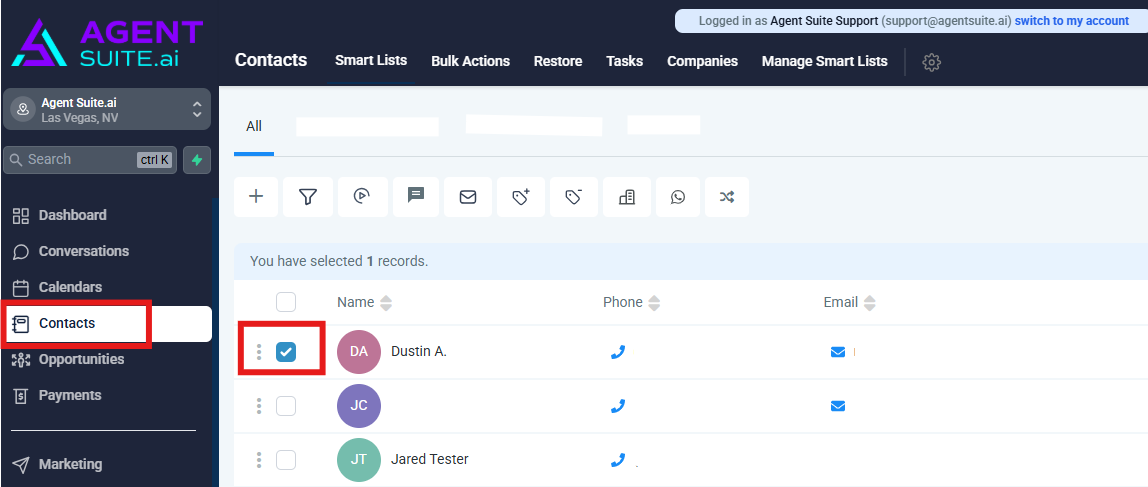Screen dimensions: 1148x487
Task: Click the Dustin A. contact name
Action: tap(419, 352)
